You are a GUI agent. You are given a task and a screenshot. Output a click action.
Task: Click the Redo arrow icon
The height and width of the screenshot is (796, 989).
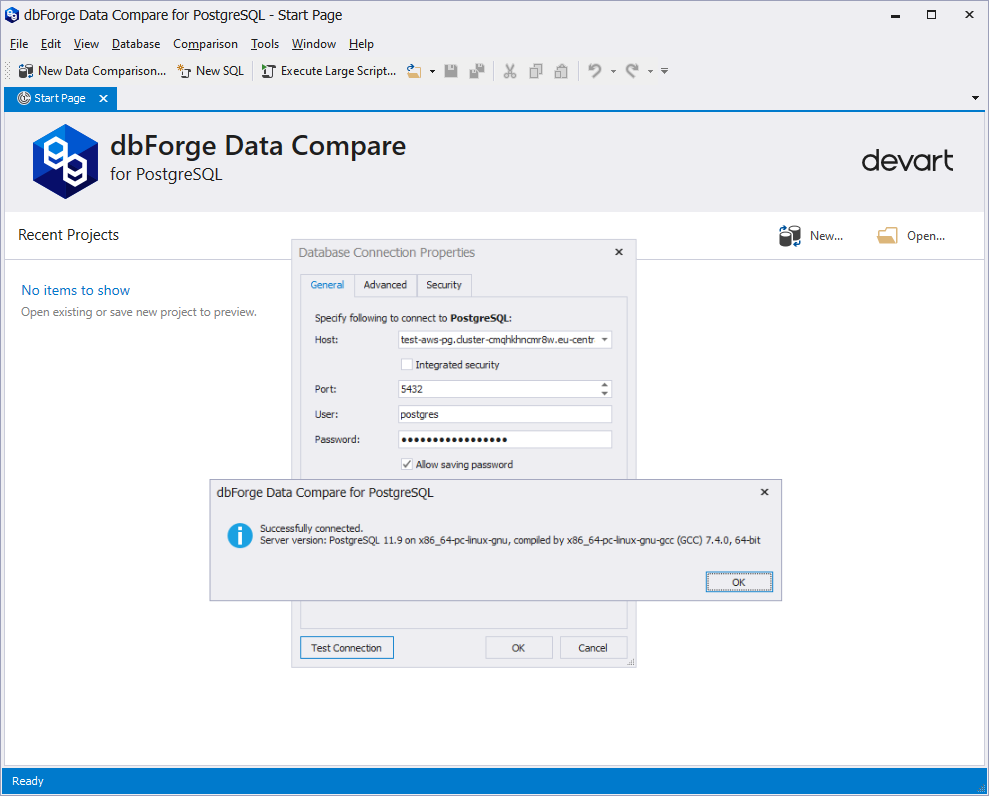[632, 71]
